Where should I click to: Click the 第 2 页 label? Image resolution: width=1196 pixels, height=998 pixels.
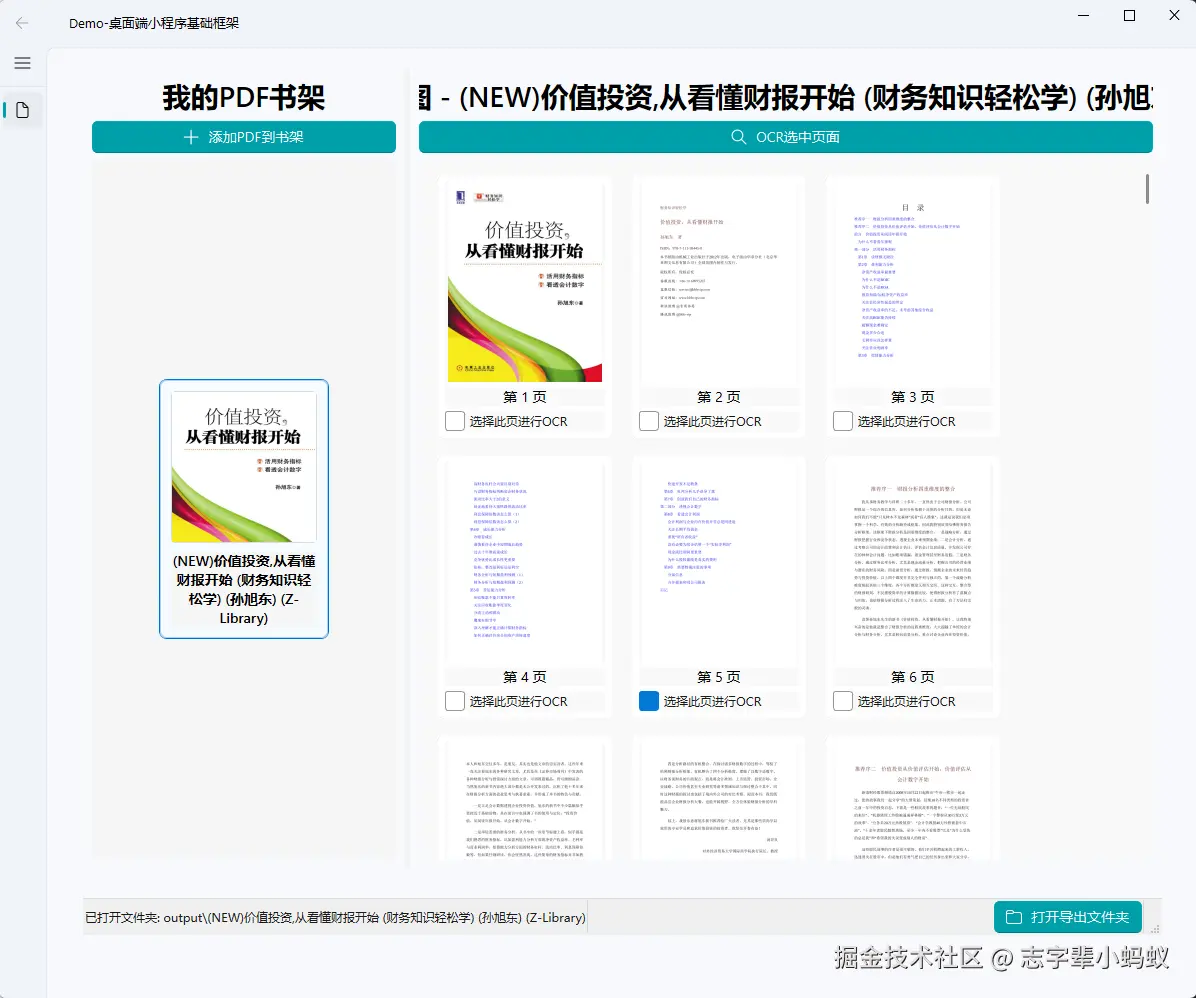[719, 397]
